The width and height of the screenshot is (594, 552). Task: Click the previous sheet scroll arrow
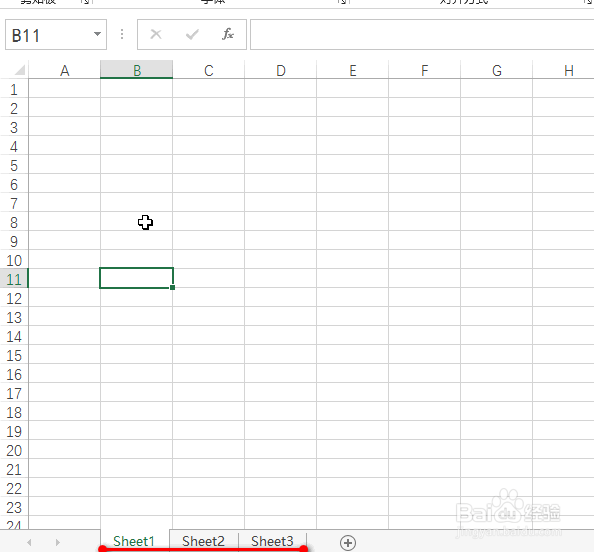coord(29,543)
